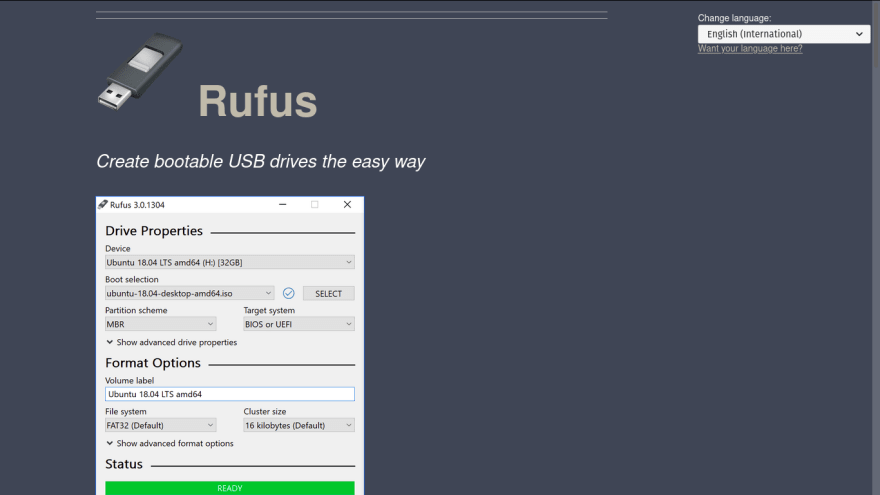Click the Rufus app icon in title bar
880x495 pixels.
[x=103, y=205]
